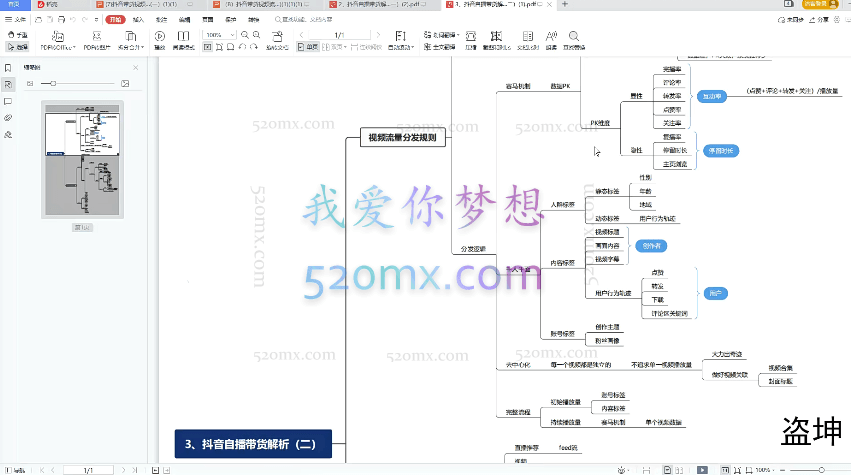Switch to single page layout
851x475 pixels.
click(308, 47)
